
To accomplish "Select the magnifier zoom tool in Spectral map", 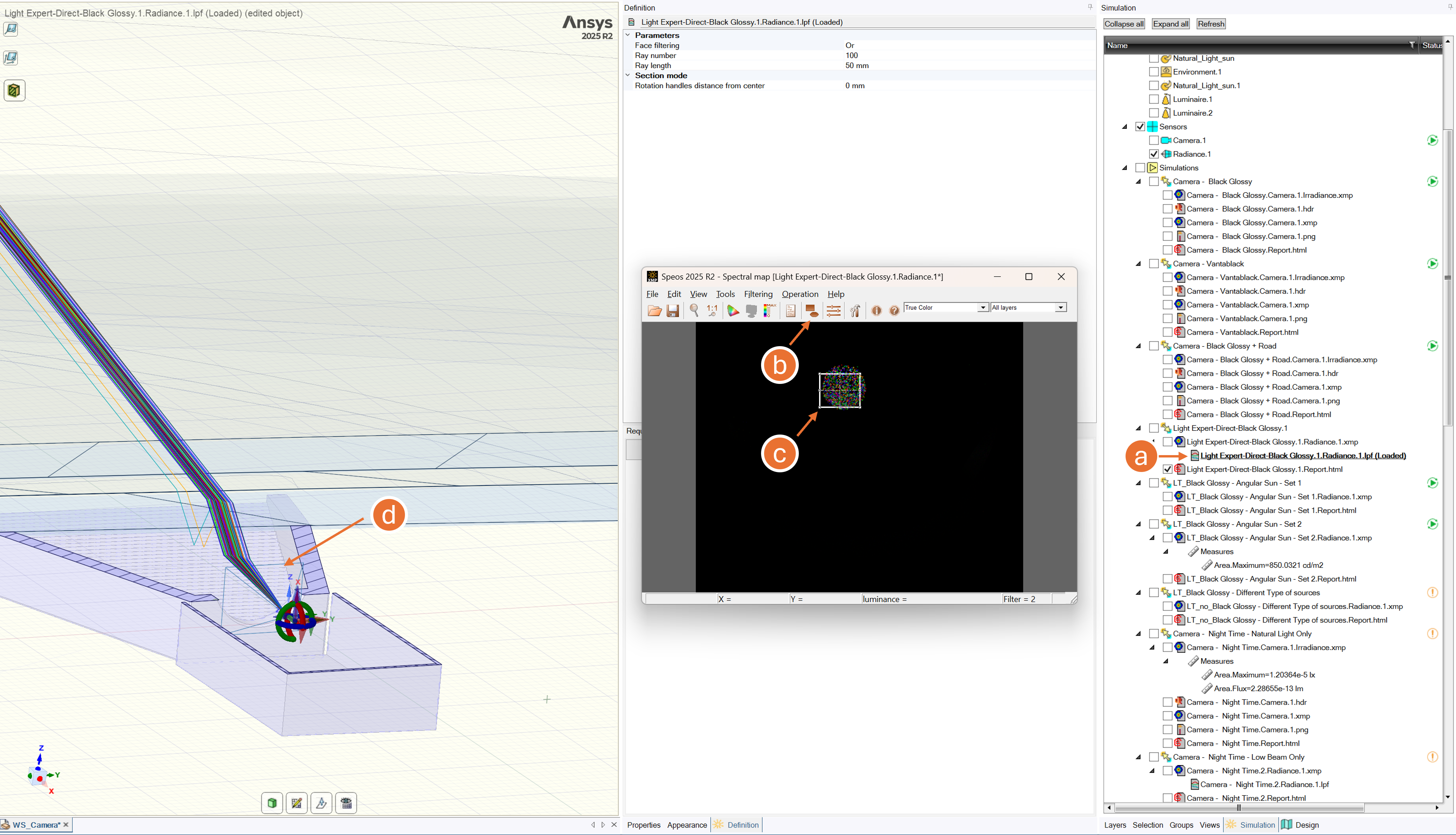I will click(694, 310).
